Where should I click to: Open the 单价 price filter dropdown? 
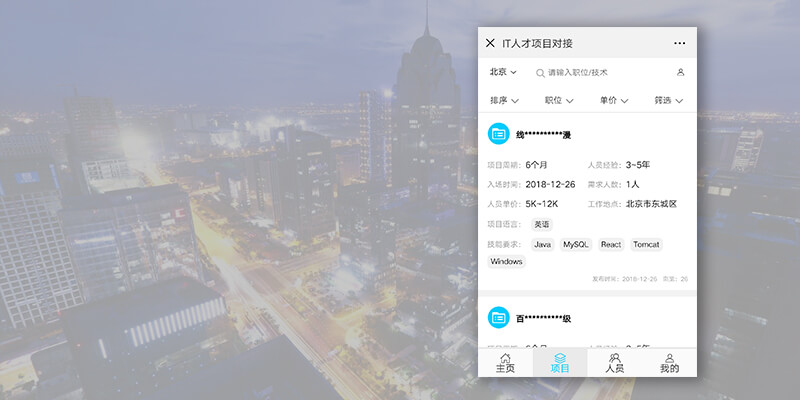(x=614, y=100)
